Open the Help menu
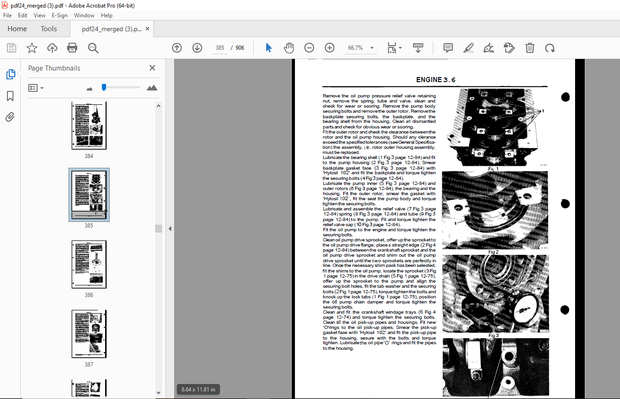The height and width of the screenshot is (399, 620). (x=106, y=15)
